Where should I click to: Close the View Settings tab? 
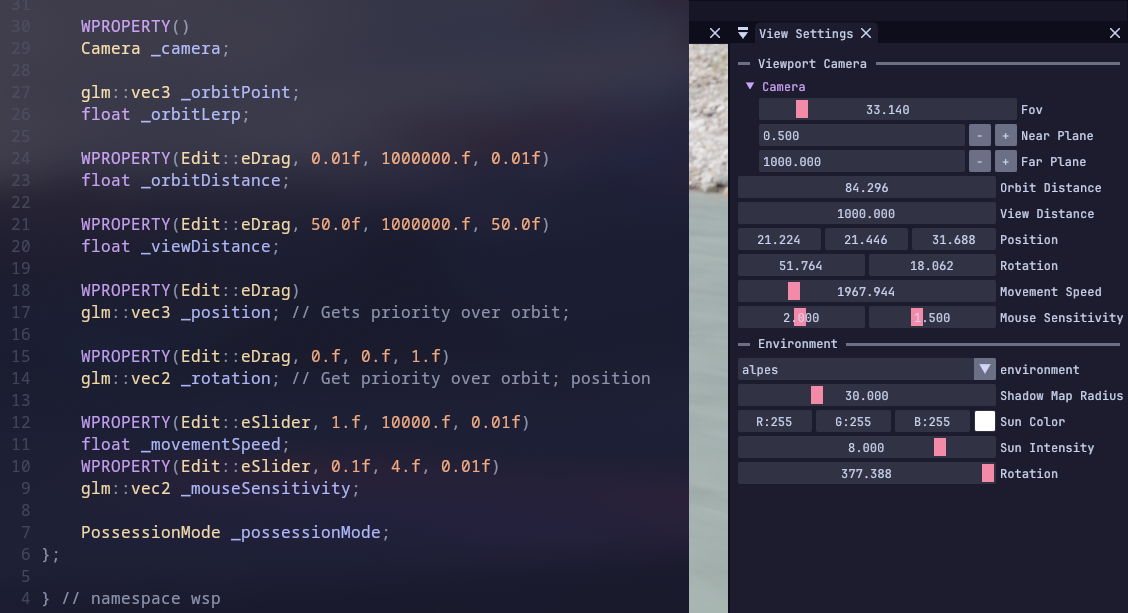866,33
